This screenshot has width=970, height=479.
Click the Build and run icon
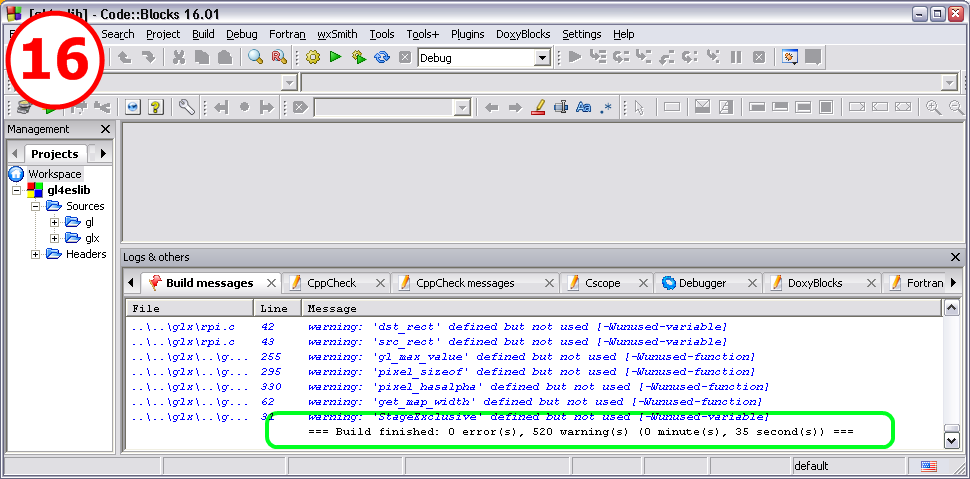coord(359,58)
